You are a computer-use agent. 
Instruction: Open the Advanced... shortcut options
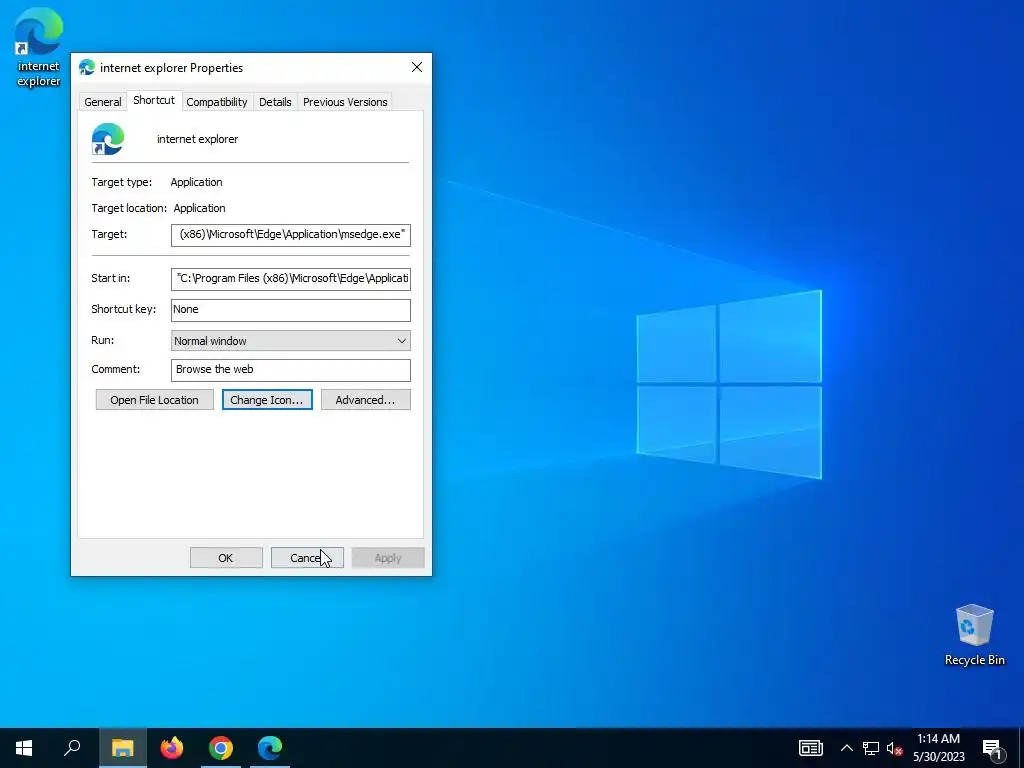pos(366,400)
